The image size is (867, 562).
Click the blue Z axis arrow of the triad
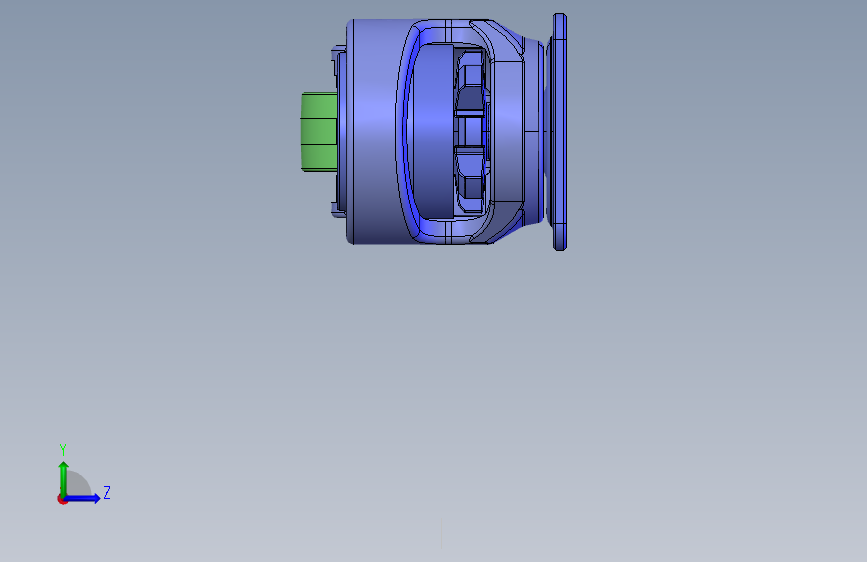pos(83,498)
